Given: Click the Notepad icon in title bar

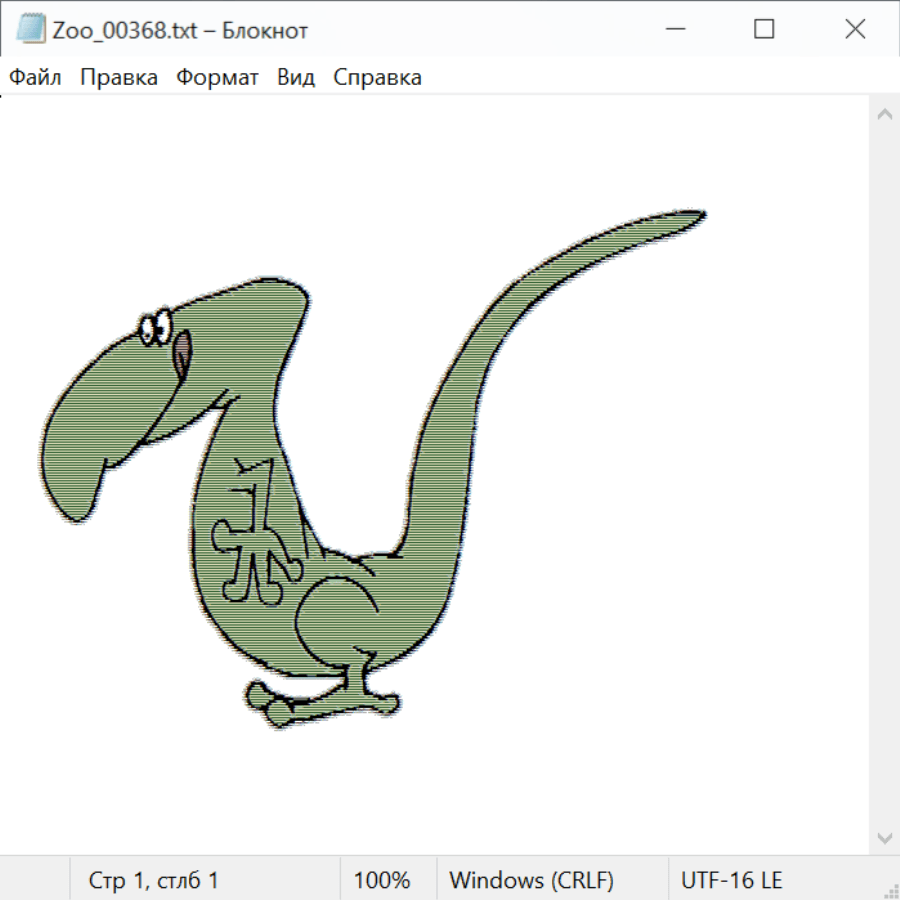Looking at the screenshot, I should tap(30, 30).
